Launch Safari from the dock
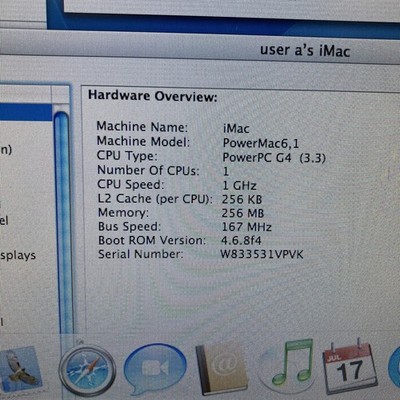The height and width of the screenshot is (400, 400). 87,370
